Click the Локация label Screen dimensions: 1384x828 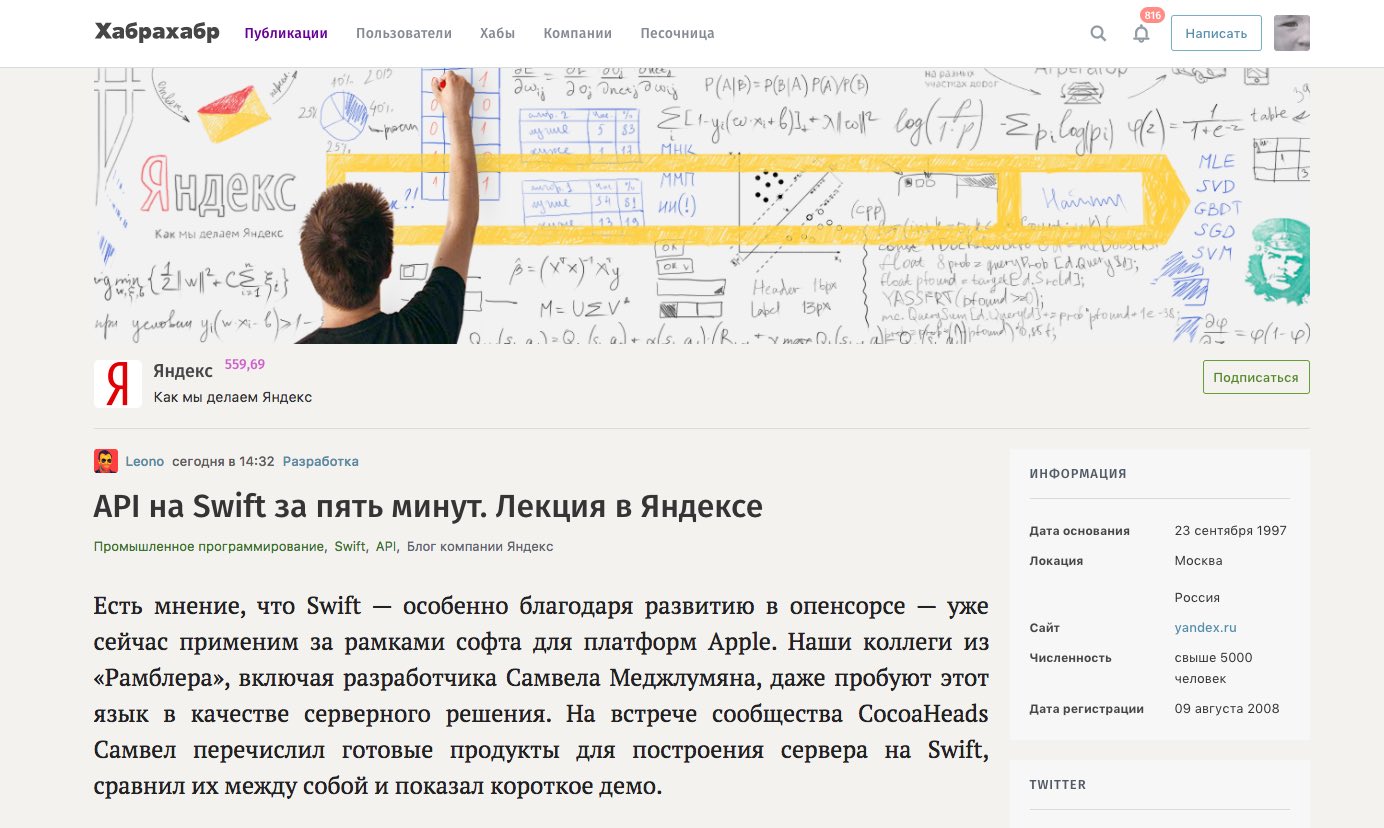click(1056, 561)
